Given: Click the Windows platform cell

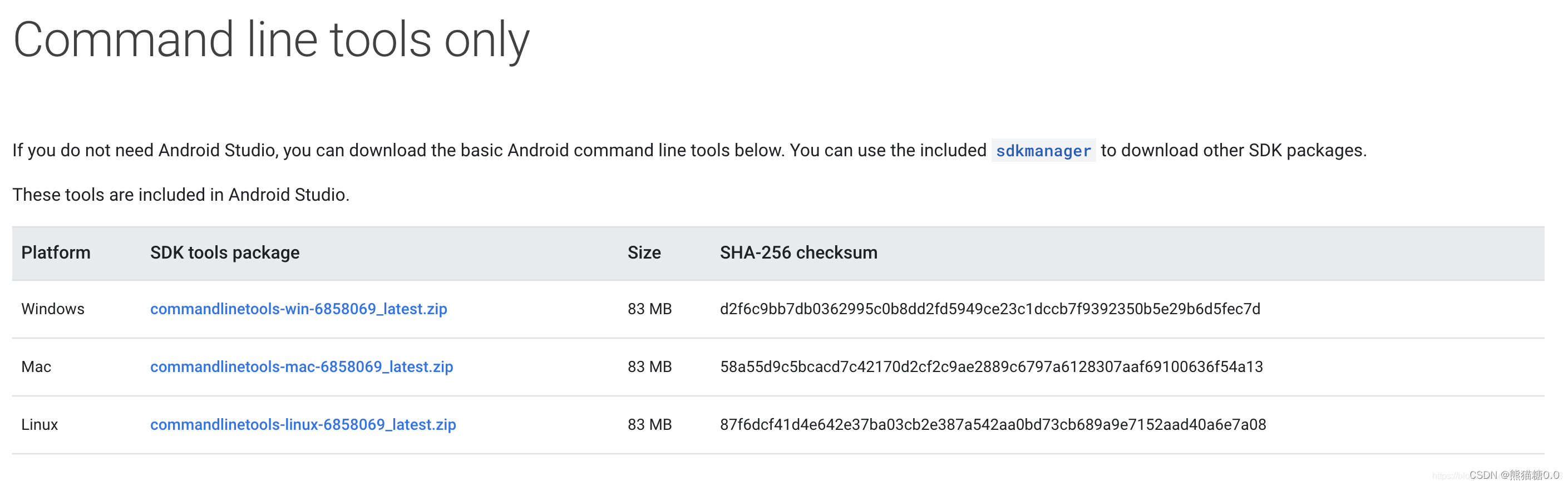Looking at the screenshot, I should pos(52,309).
